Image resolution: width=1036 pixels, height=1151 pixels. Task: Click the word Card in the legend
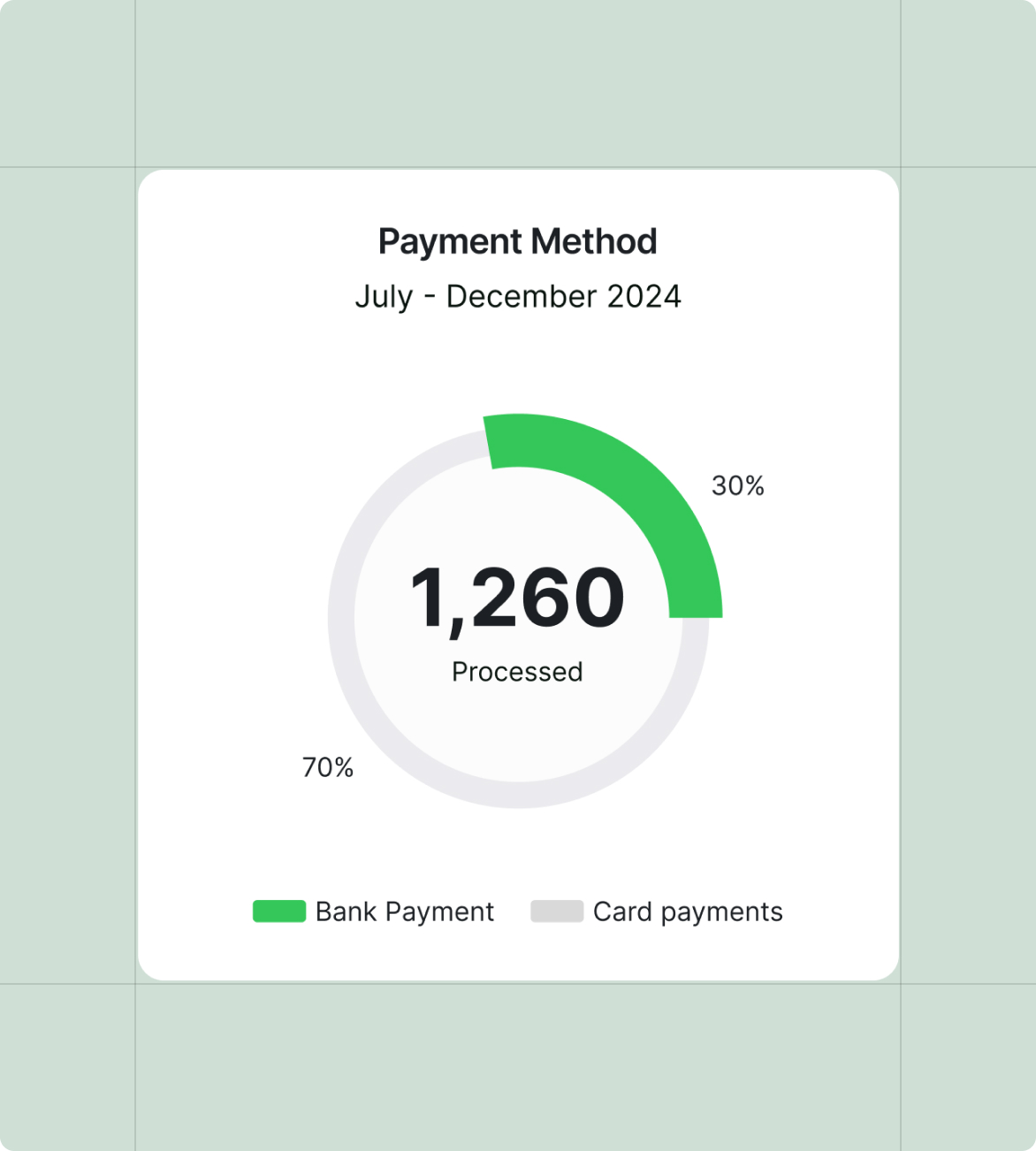[622, 911]
